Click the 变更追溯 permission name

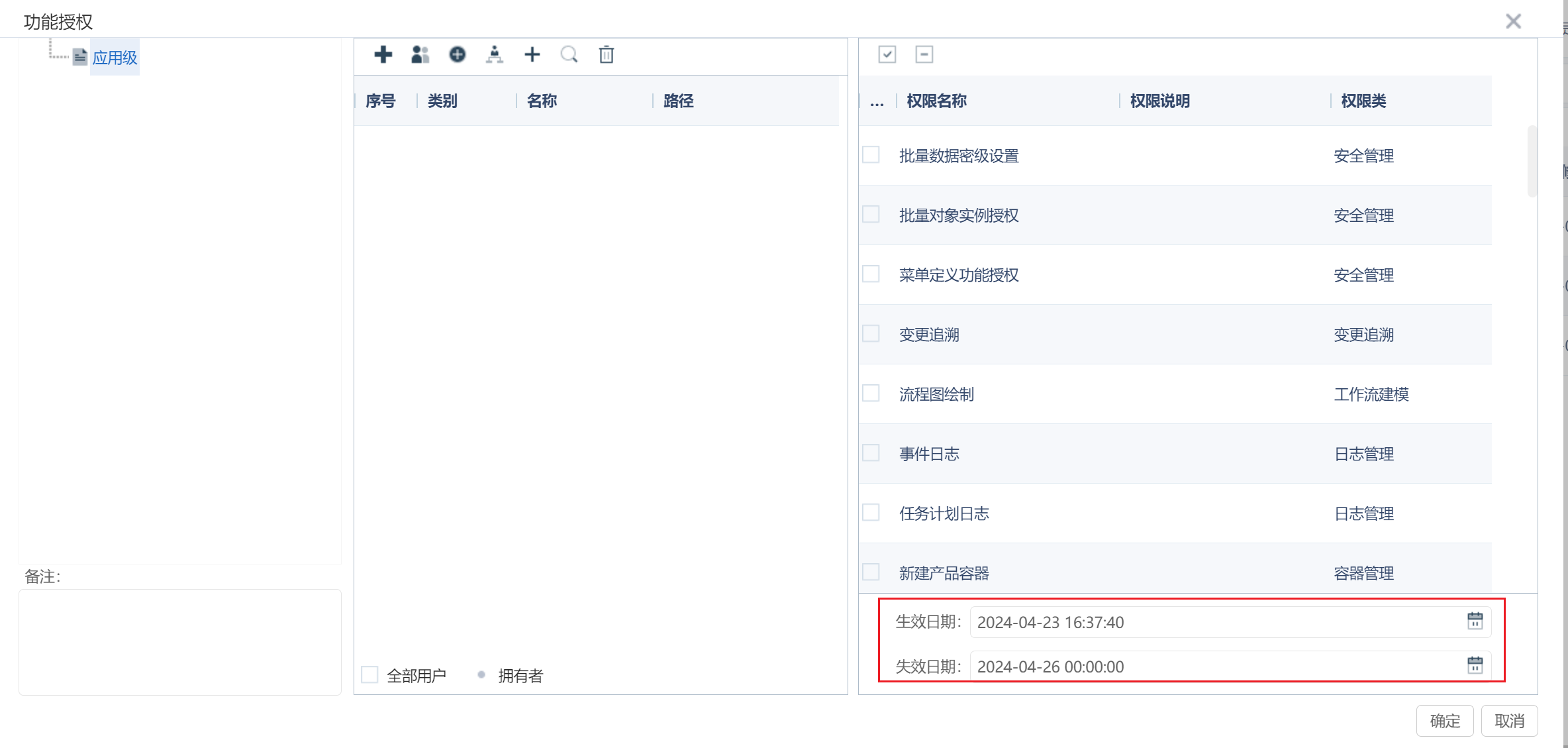tap(929, 335)
